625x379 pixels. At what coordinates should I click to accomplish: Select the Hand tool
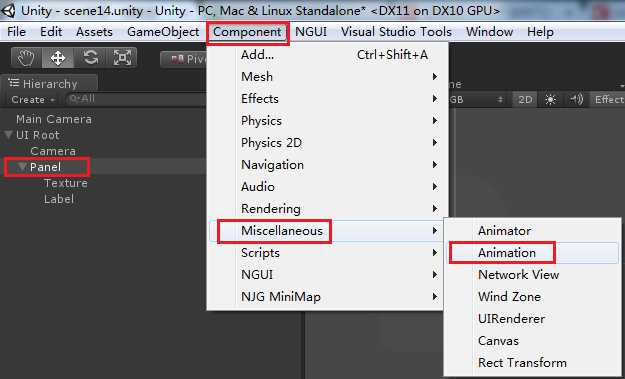(26, 58)
